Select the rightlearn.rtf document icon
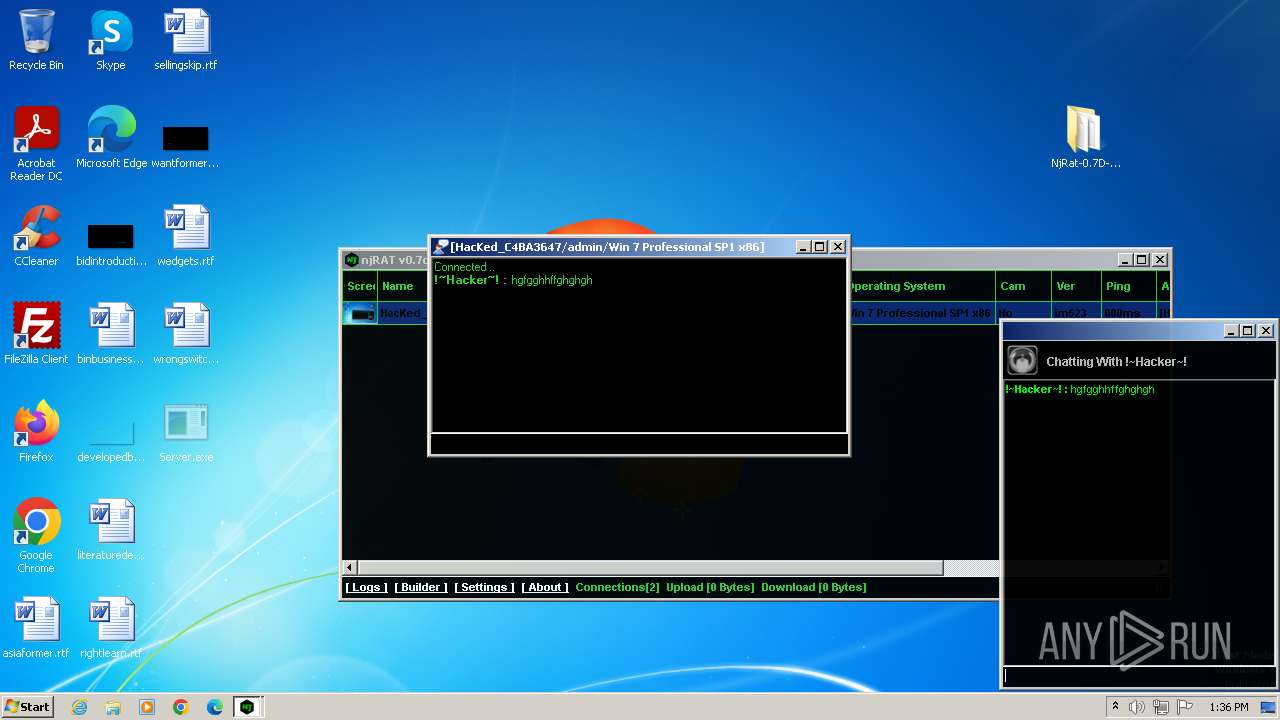 coord(111,628)
